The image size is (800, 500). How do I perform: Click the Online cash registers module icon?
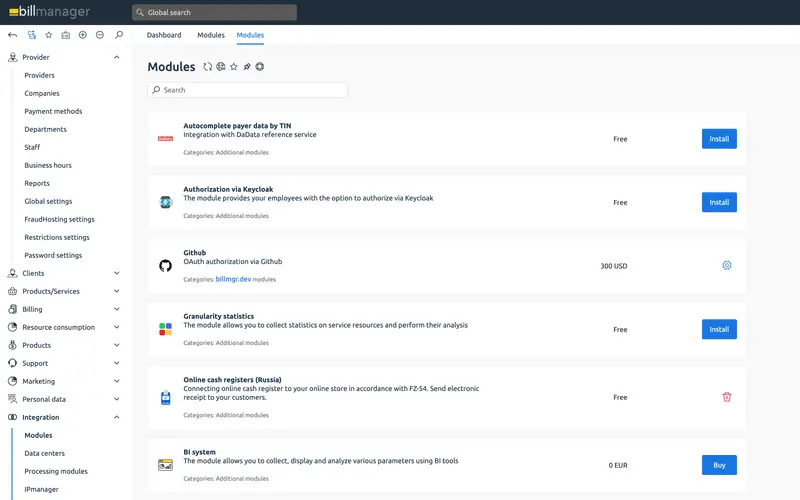click(165, 397)
